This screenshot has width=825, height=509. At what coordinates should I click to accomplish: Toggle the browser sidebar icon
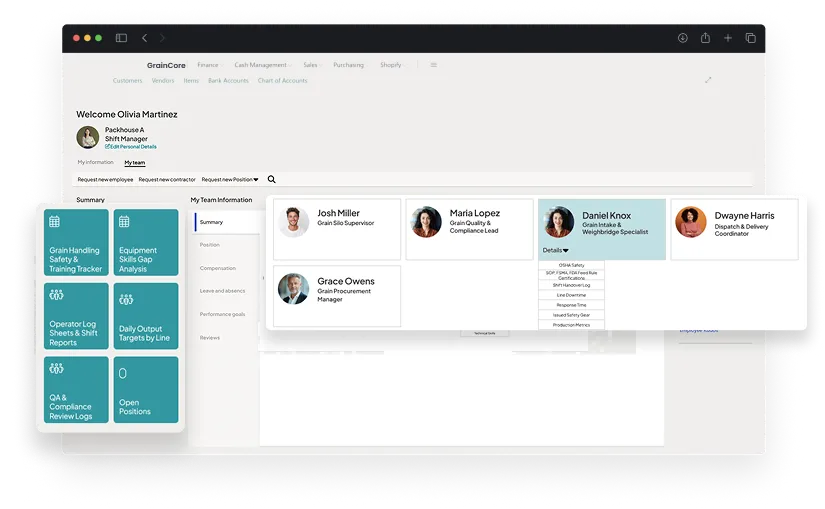(x=121, y=38)
